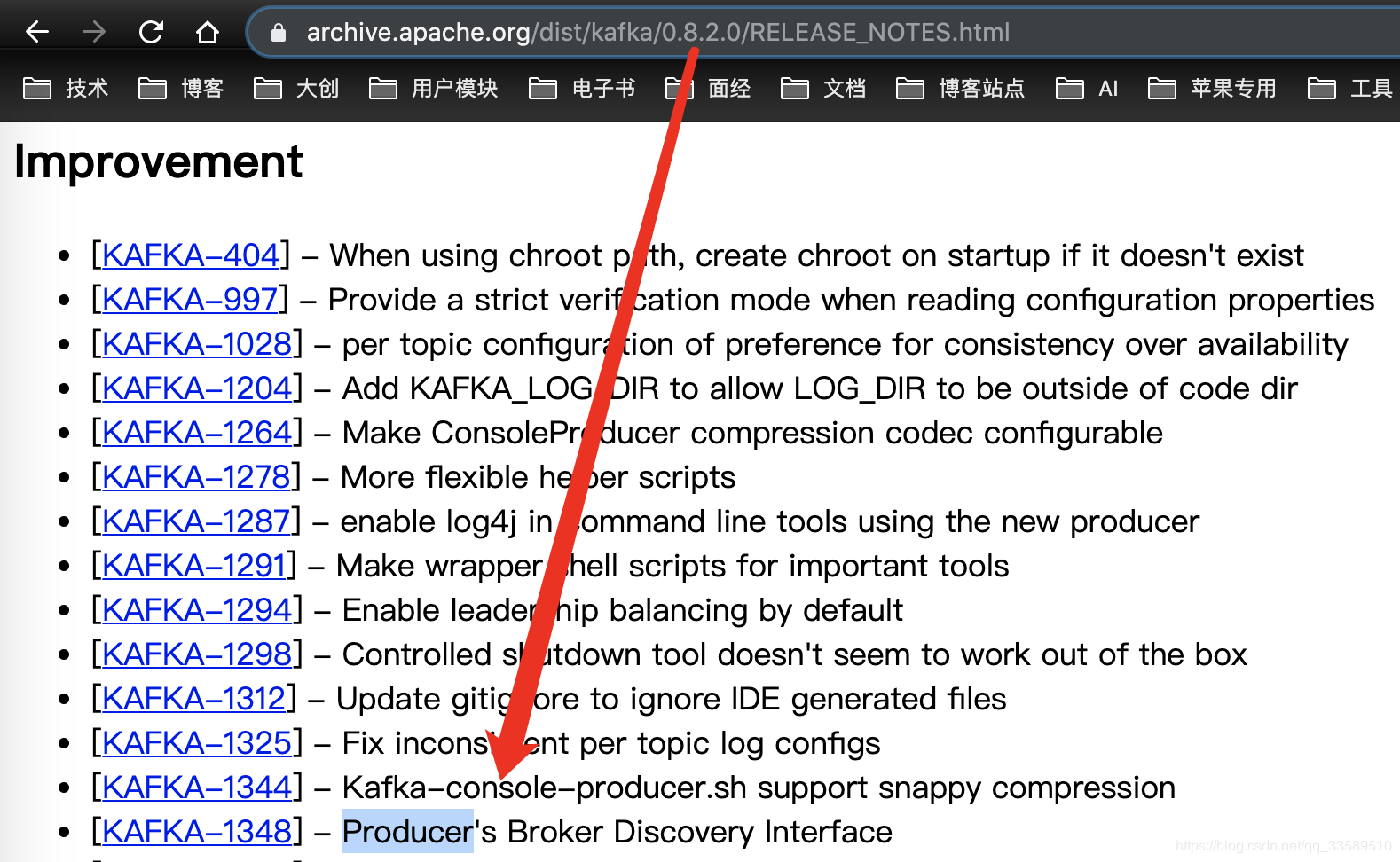Click text 'Kafka-console-producer.sh support snappy compression'
Viewport: 1400px width, 862px height.
click(x=759, y=788)
